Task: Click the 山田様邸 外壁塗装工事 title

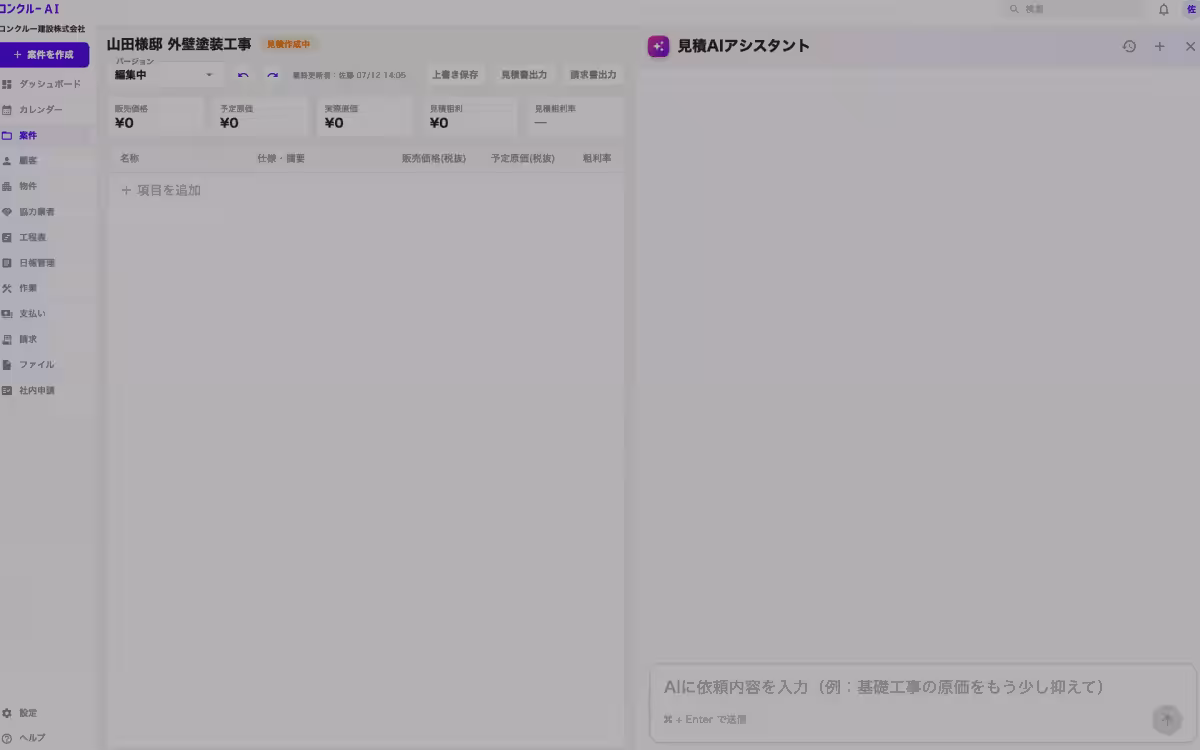Action: pyautogui.click(x=179, y=45)
